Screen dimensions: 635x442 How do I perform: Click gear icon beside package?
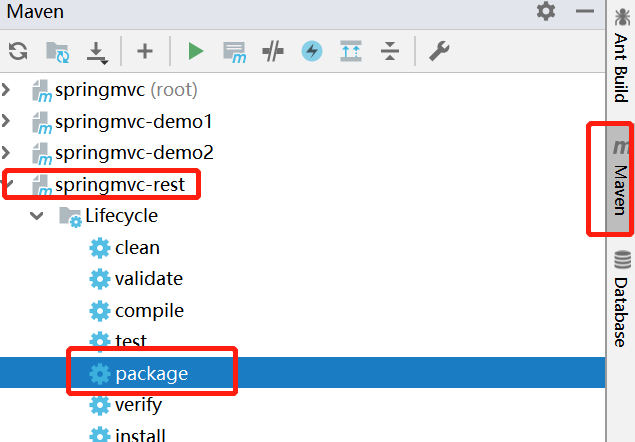coord(100,374)
